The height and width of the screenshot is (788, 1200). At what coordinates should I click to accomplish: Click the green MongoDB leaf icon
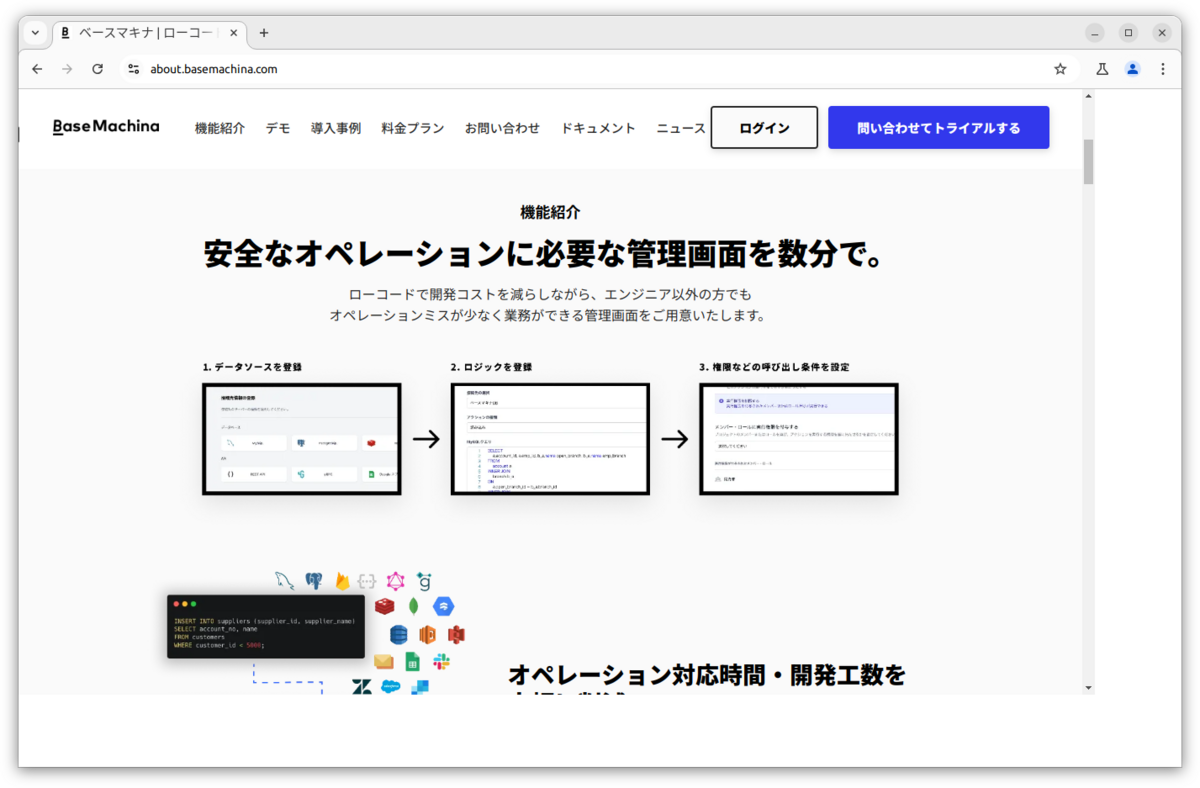413,605
